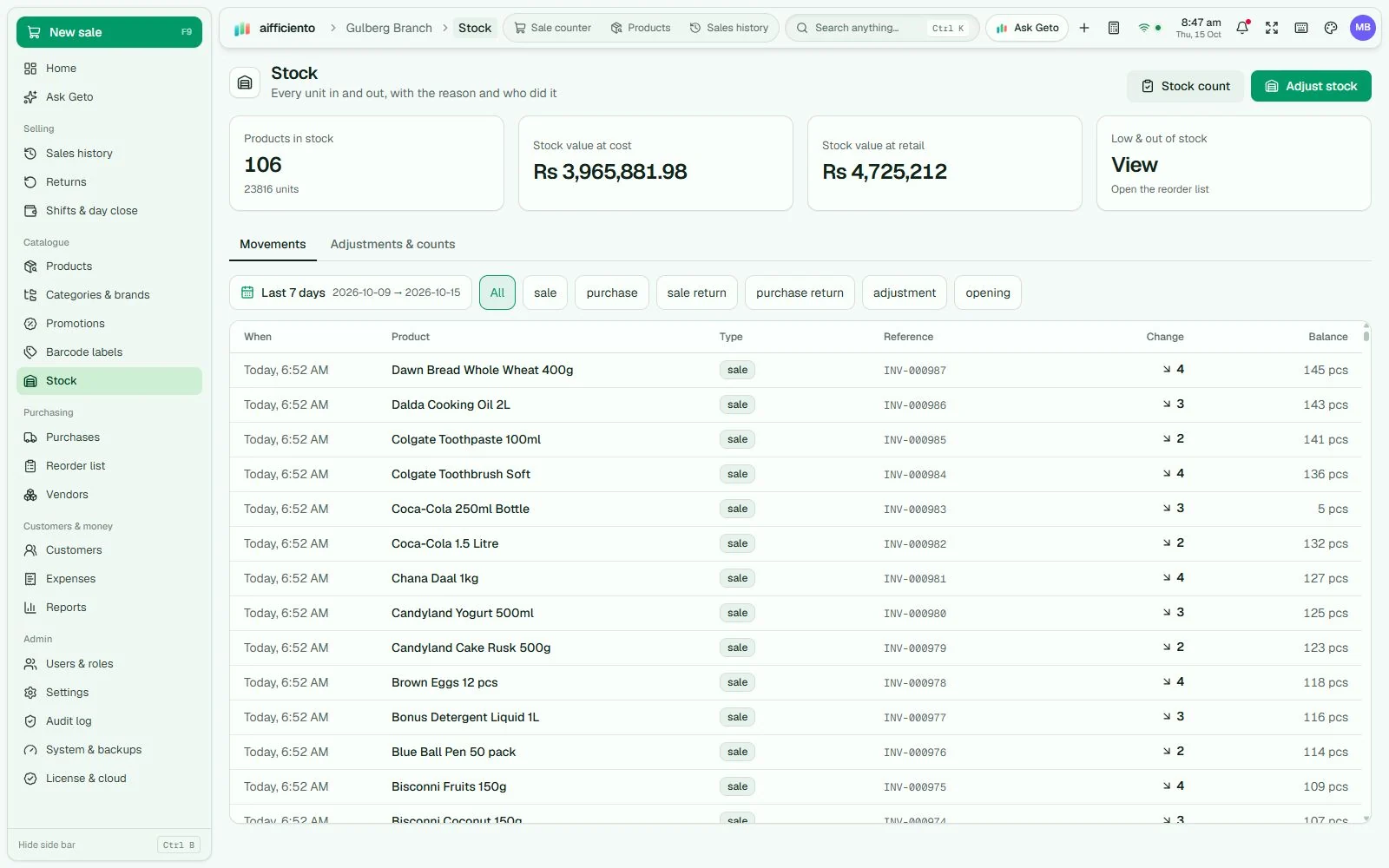Open Sales history in top bar

click(x=729, y=28)
